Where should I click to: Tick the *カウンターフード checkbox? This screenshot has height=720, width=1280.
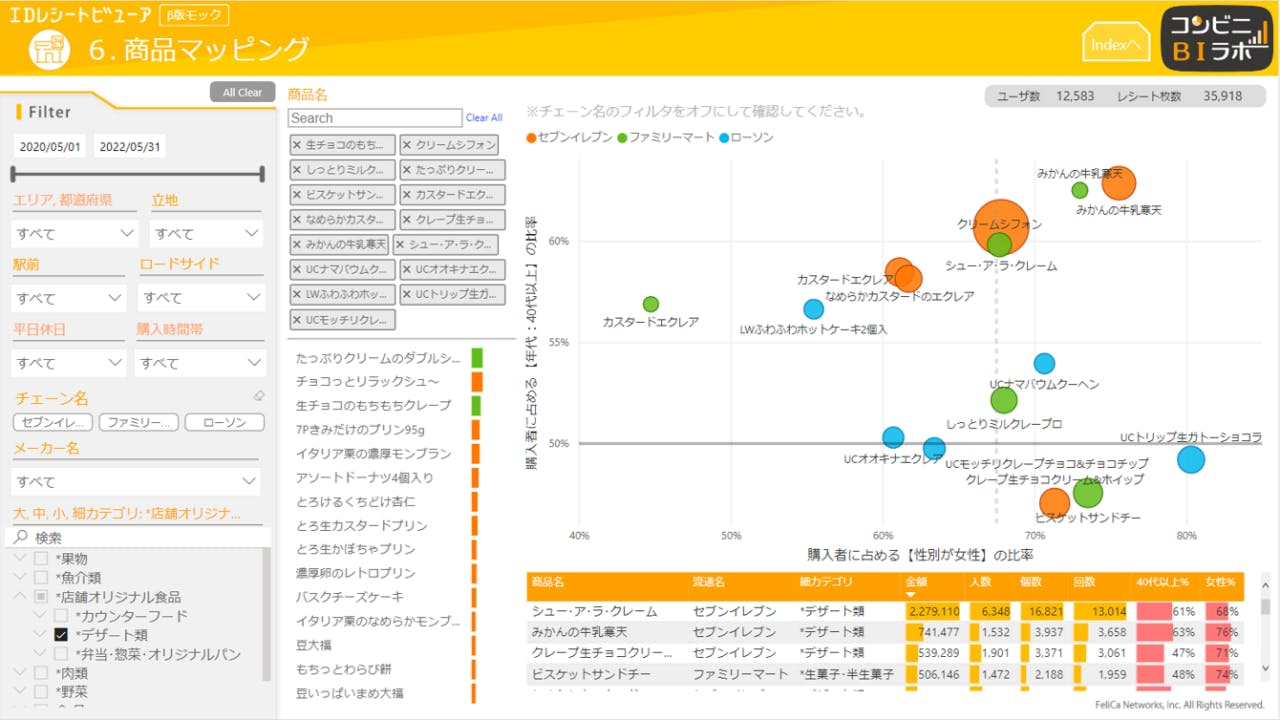61,616
